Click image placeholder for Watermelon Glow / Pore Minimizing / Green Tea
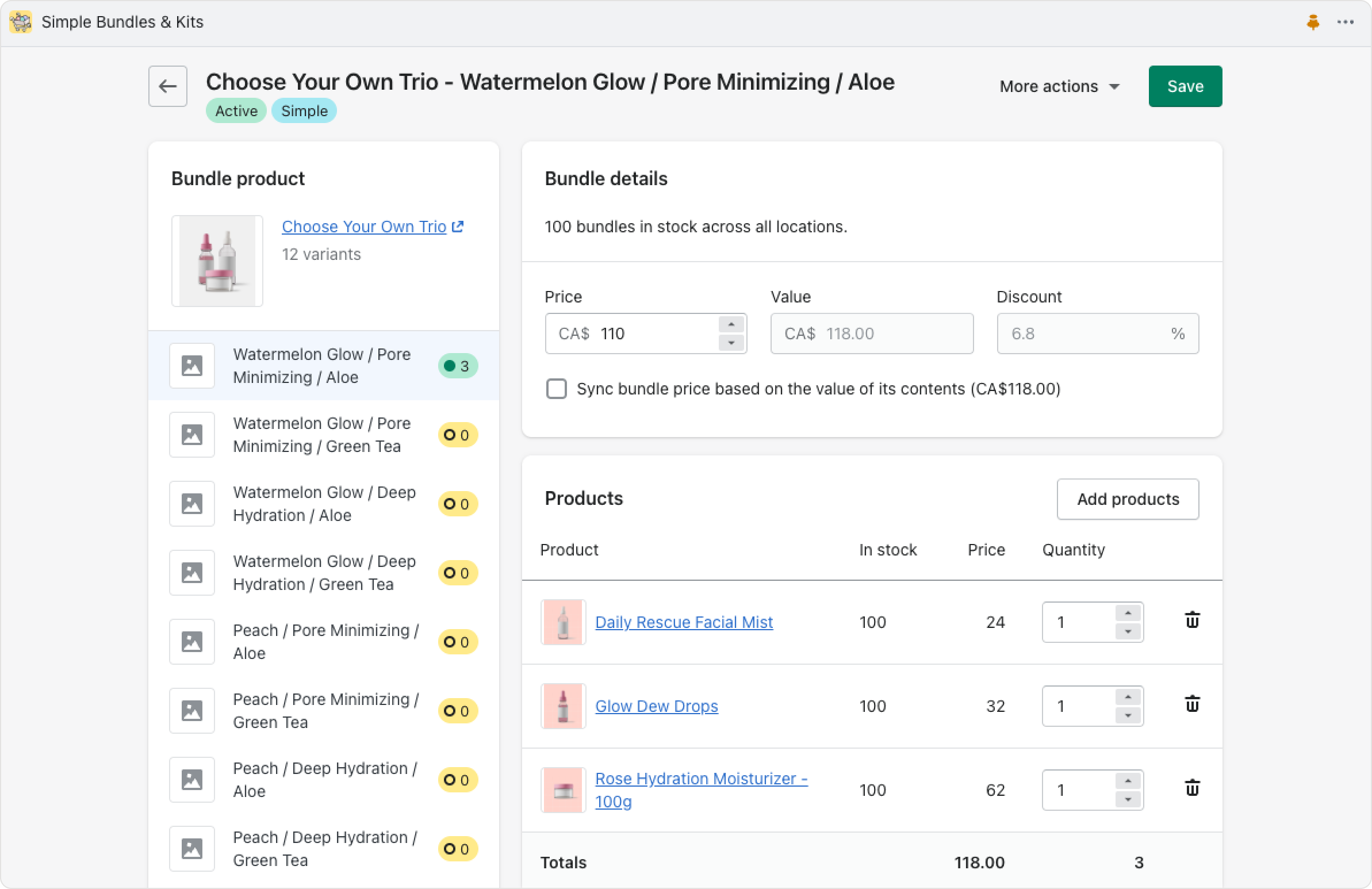1372x889 pixels. (192, 435)
